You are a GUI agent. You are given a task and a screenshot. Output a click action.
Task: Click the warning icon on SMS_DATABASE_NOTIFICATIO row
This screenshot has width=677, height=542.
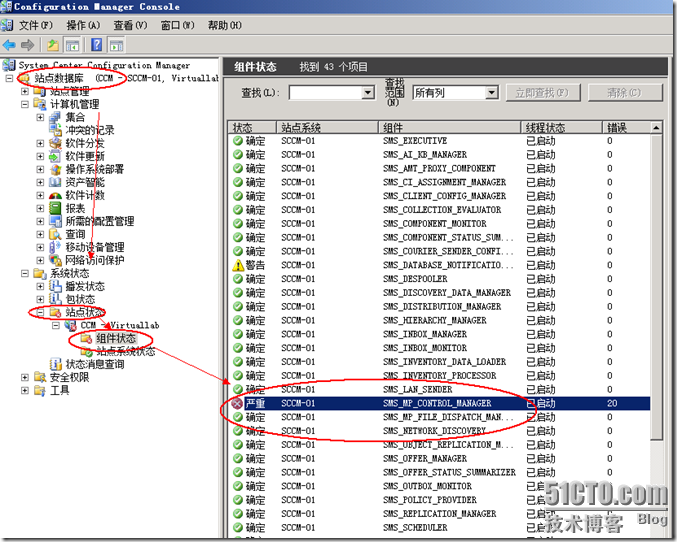[x=238, y=265]
